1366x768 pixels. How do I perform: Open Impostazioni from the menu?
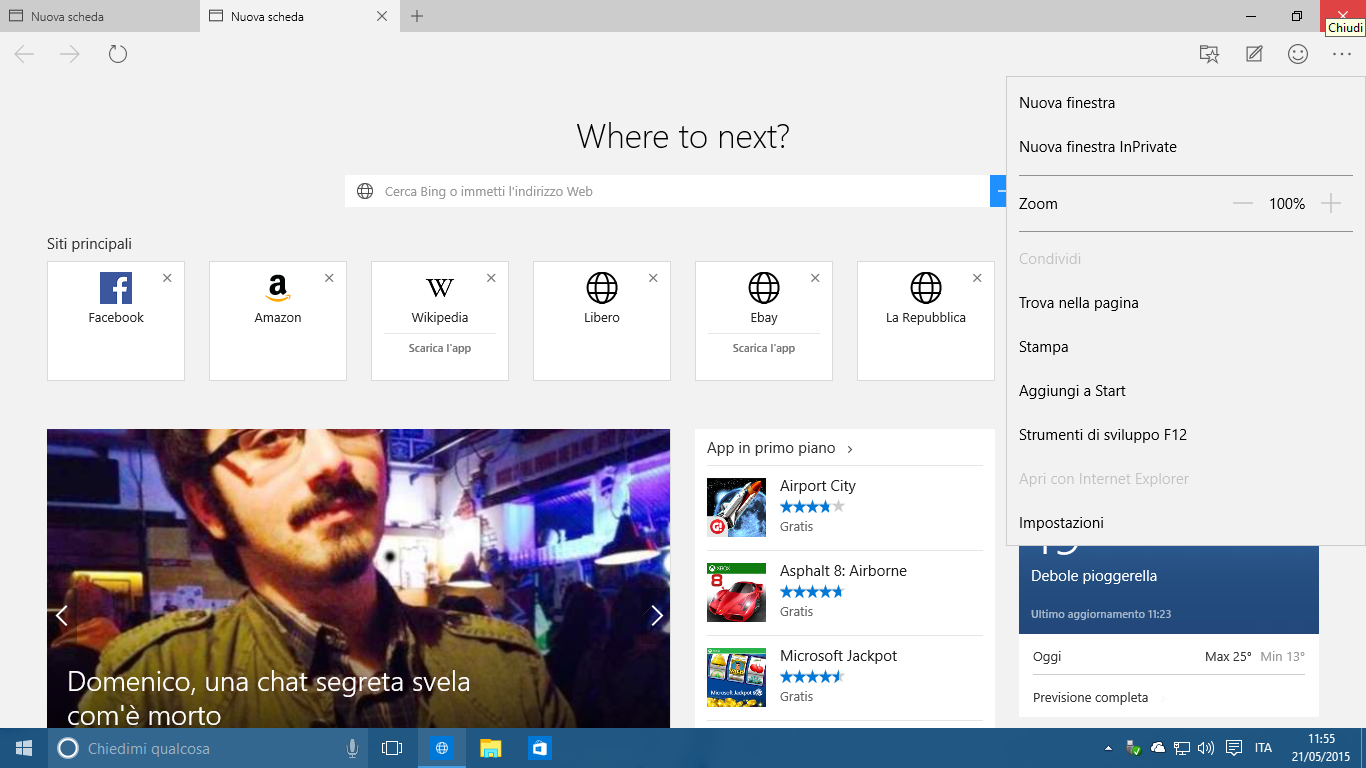tap(1186, 523)
